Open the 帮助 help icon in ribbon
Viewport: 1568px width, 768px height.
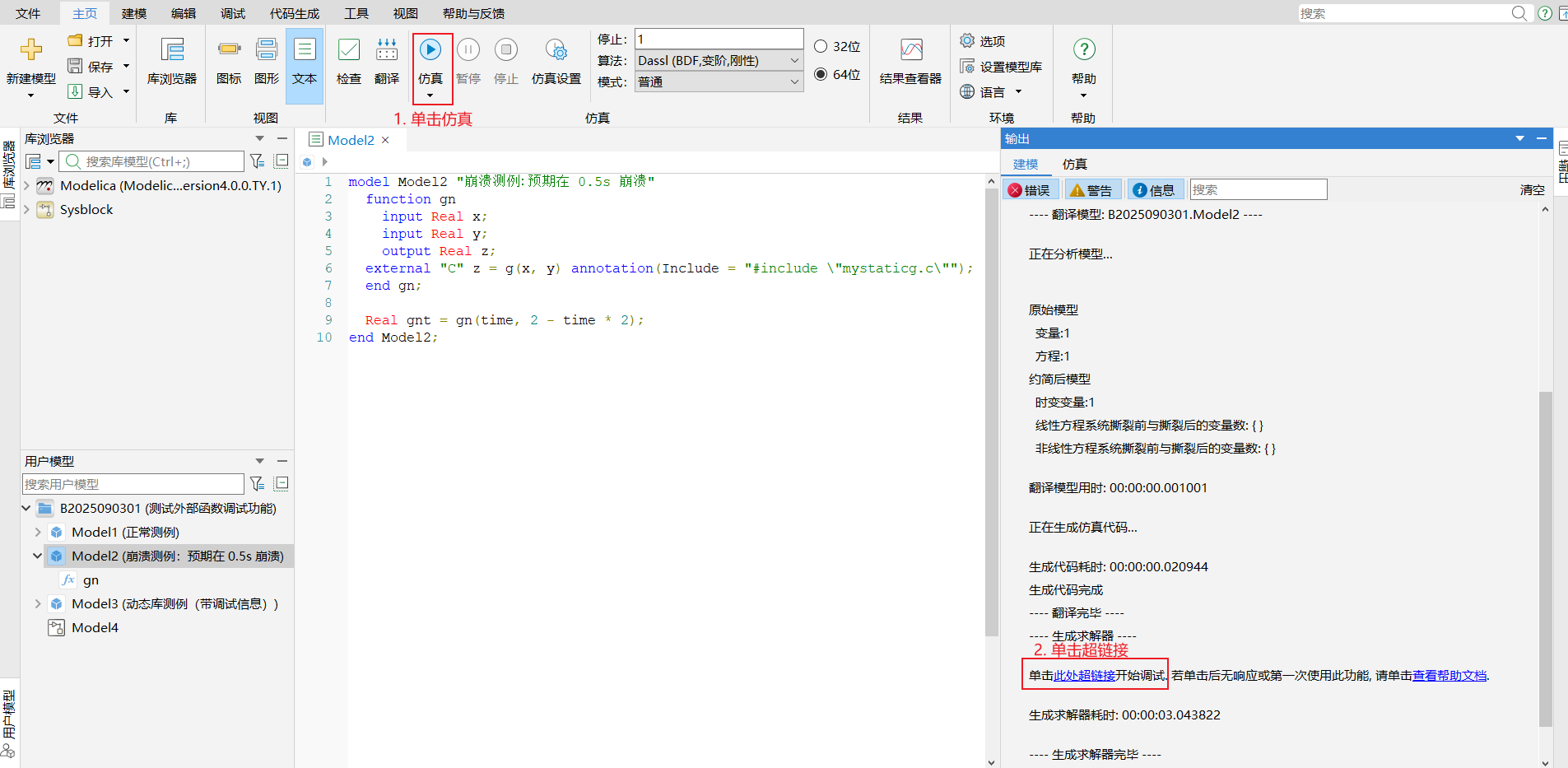pyautogui.click(x=1084, y=50)
